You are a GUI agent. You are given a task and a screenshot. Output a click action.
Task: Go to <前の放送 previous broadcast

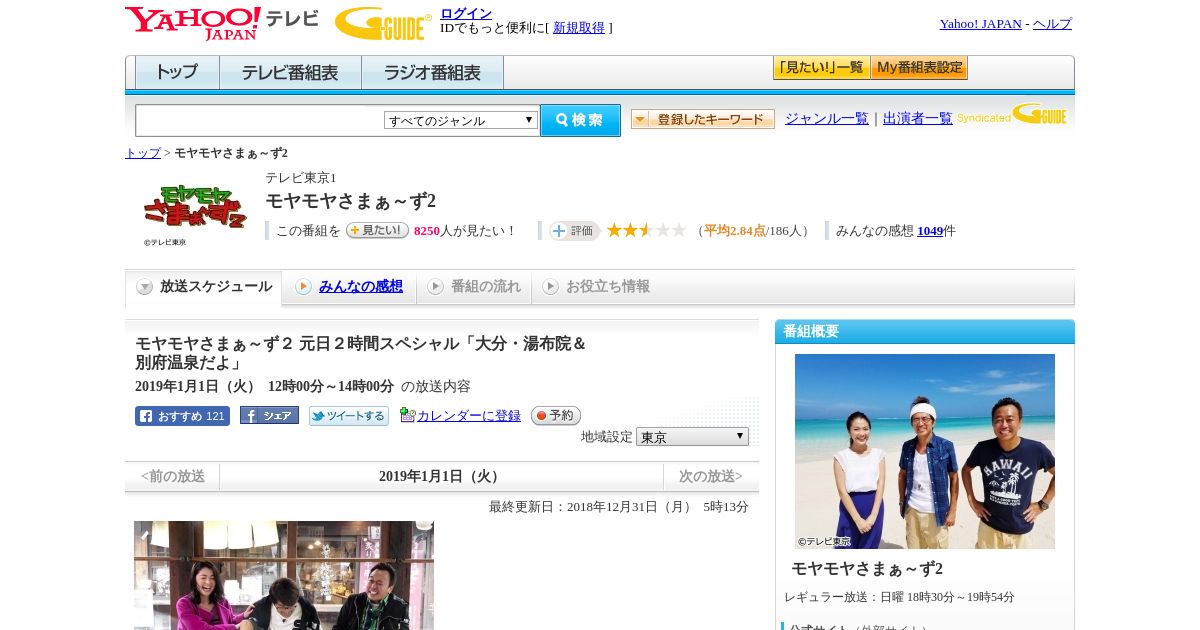[x=172, y=477]
